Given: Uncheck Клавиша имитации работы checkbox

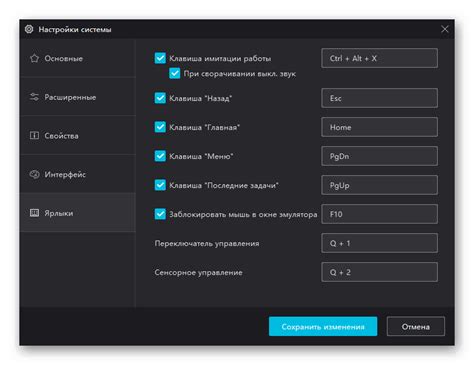Looking at the screenshot, I should pos(160,58).
